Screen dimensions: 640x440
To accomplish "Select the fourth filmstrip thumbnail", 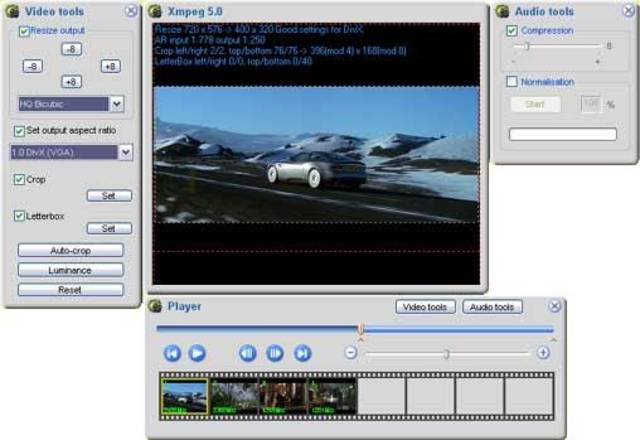I will click(332, 396).
